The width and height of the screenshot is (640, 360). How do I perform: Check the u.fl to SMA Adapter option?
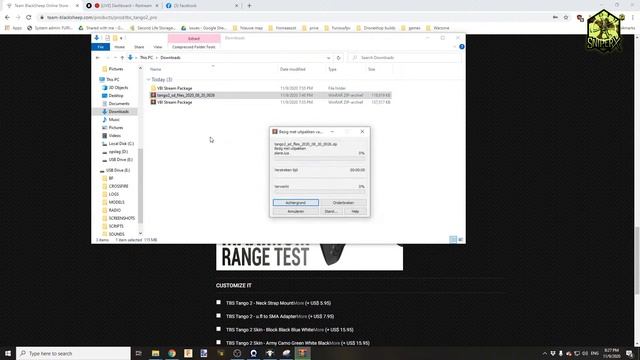pos(218,316)
